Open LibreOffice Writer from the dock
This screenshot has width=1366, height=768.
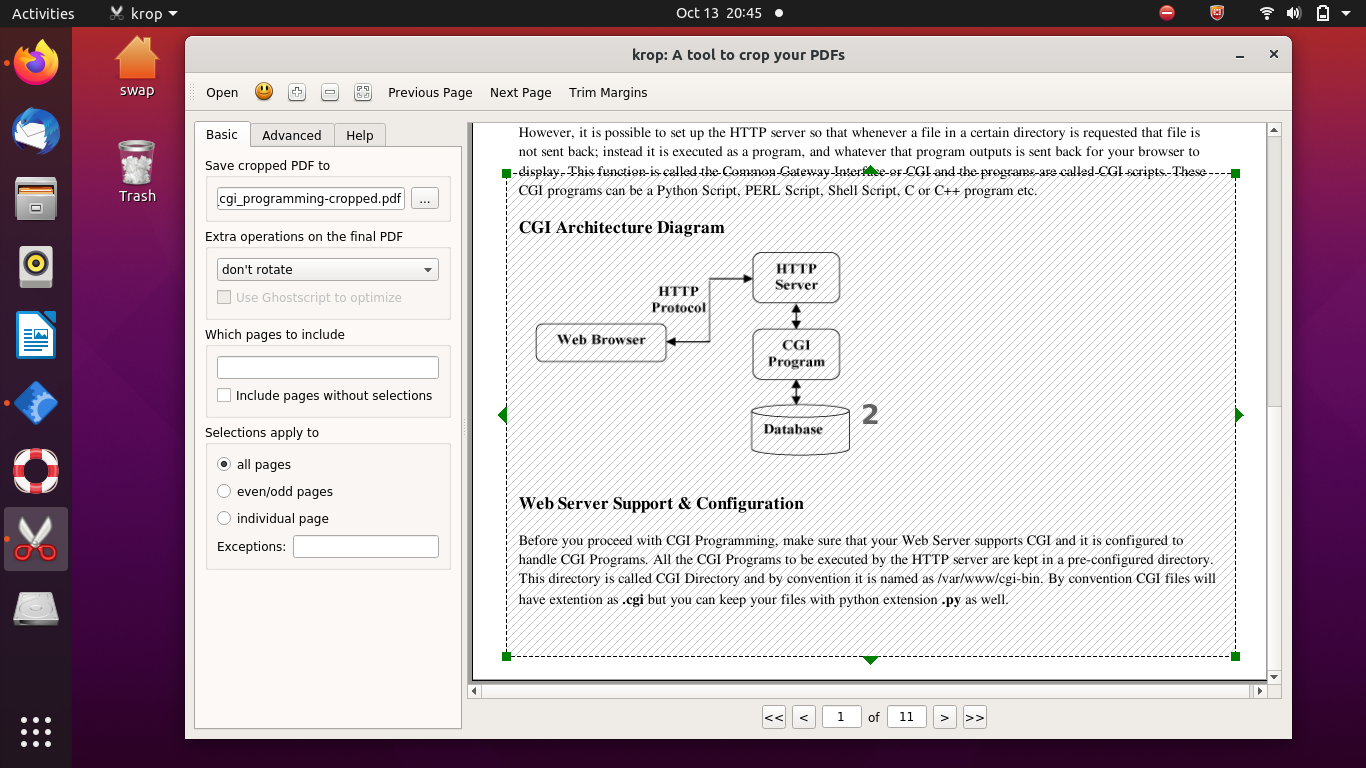36,335
